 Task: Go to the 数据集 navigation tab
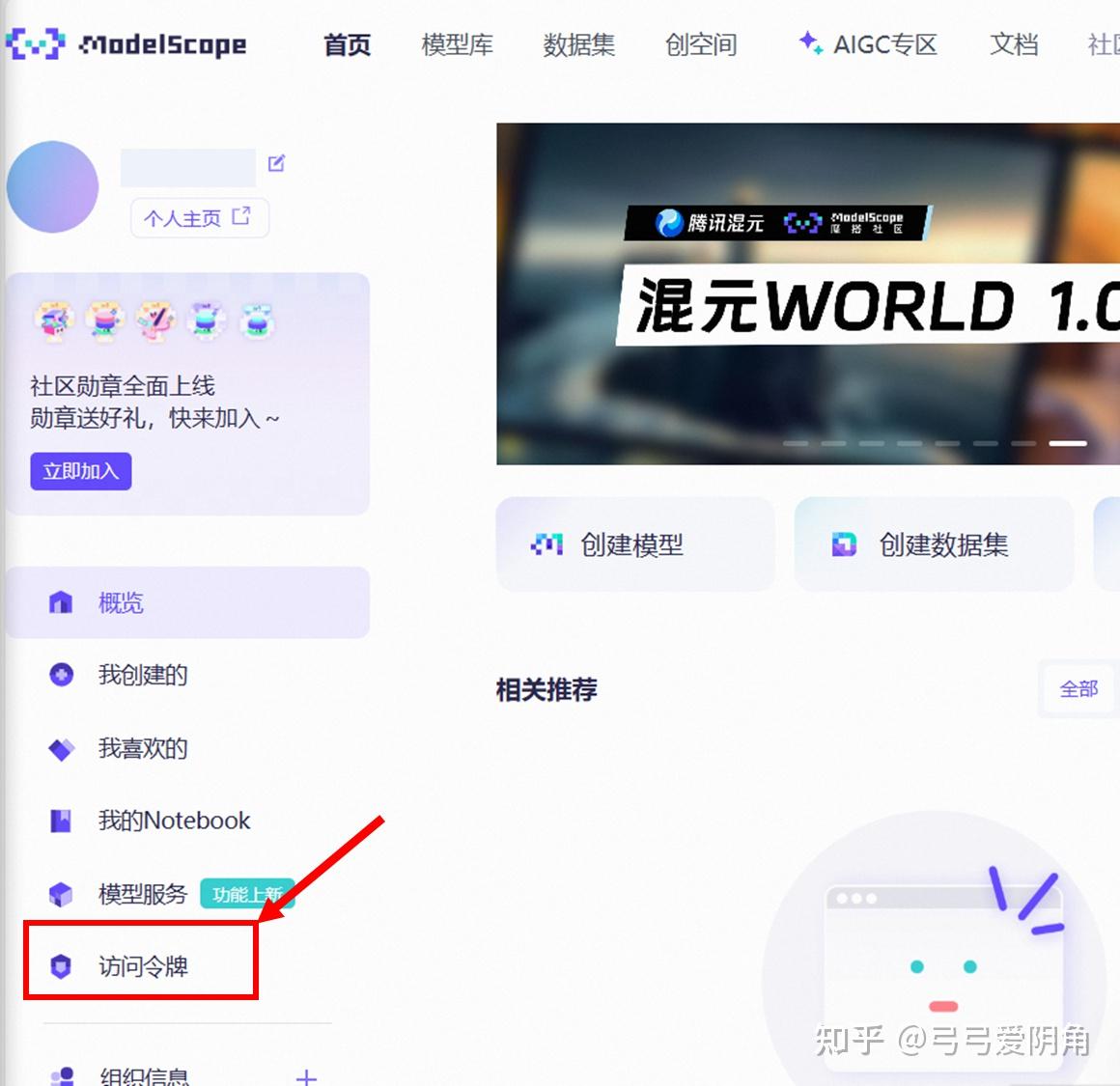(579, 44)
